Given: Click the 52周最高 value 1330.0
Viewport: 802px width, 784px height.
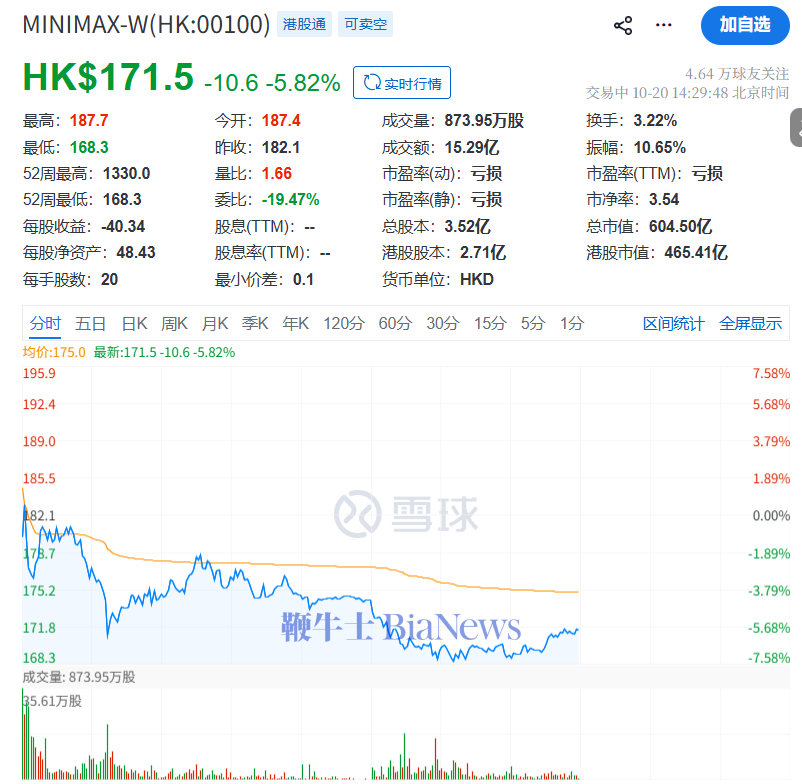Looking at the screenshot, I should [x=126, y=173].
